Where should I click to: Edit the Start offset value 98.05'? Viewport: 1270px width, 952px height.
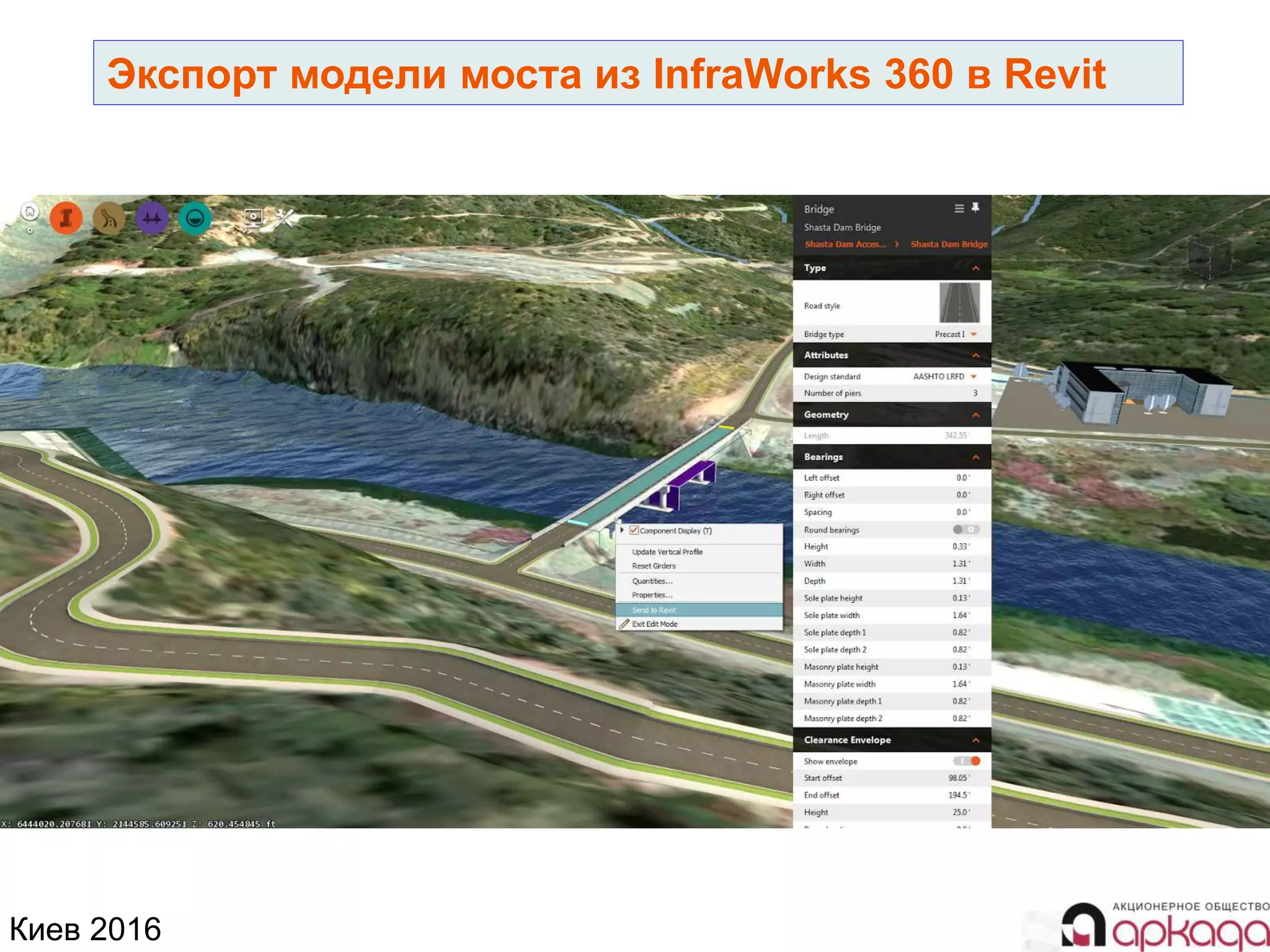[x=959, y=778]
